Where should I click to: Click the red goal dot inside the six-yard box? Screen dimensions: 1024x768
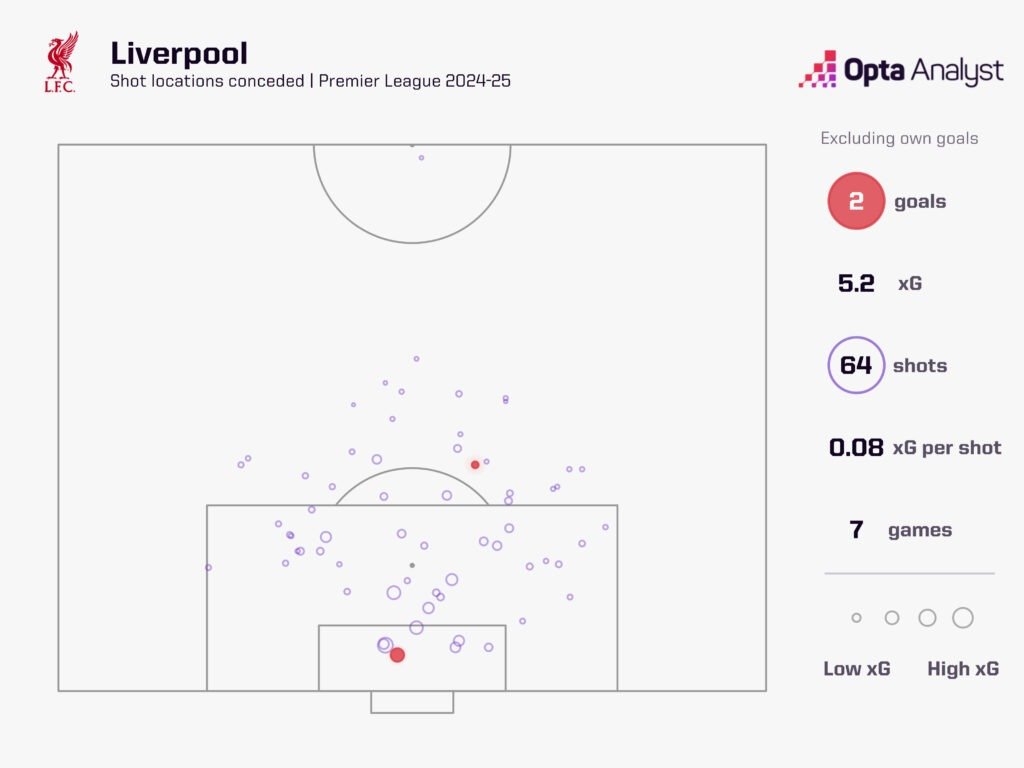(x=397, y=655)
